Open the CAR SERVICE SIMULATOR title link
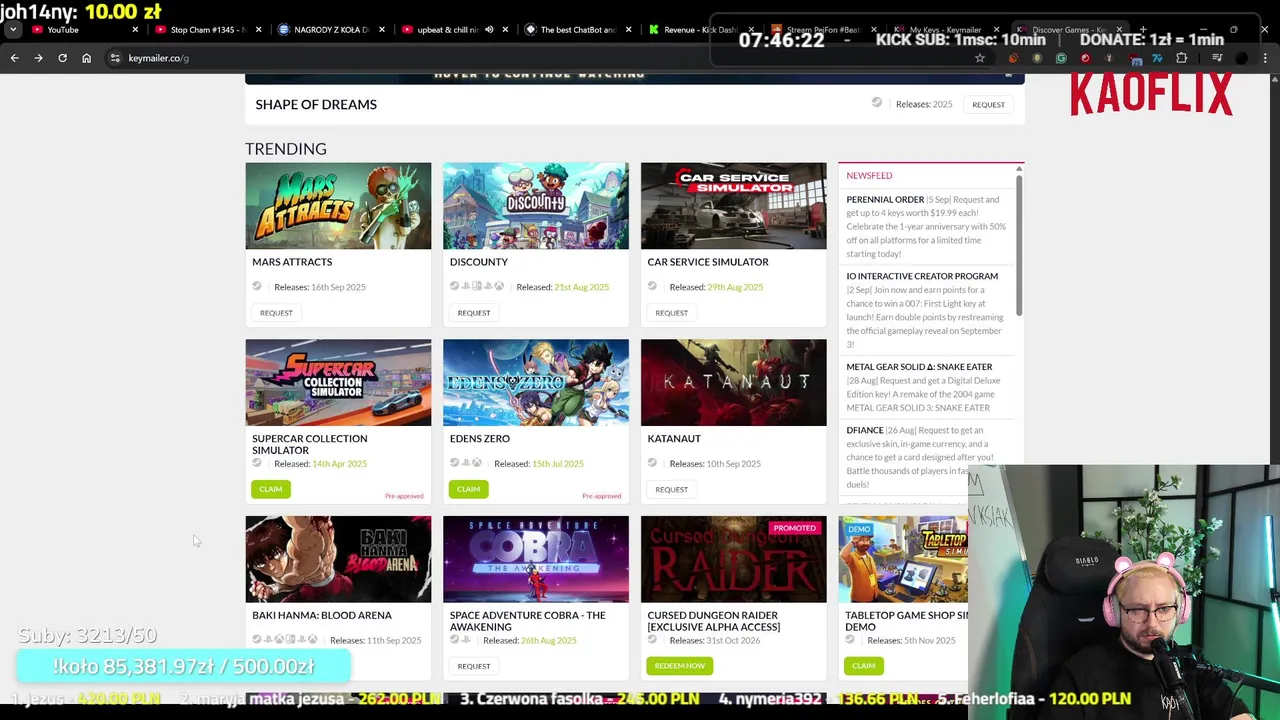The image size is (1280, 720). coord(708,262)
